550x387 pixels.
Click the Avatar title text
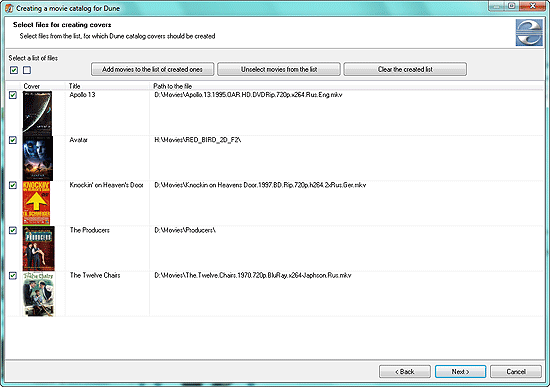[78, 140]
